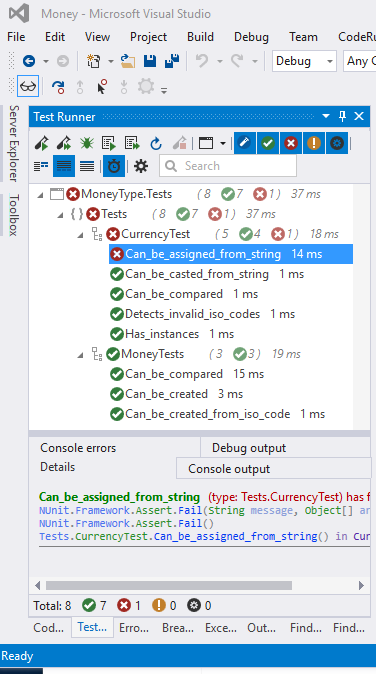
Task: Click the run all test lists icon with a double arrow
Action: [132, 143]
